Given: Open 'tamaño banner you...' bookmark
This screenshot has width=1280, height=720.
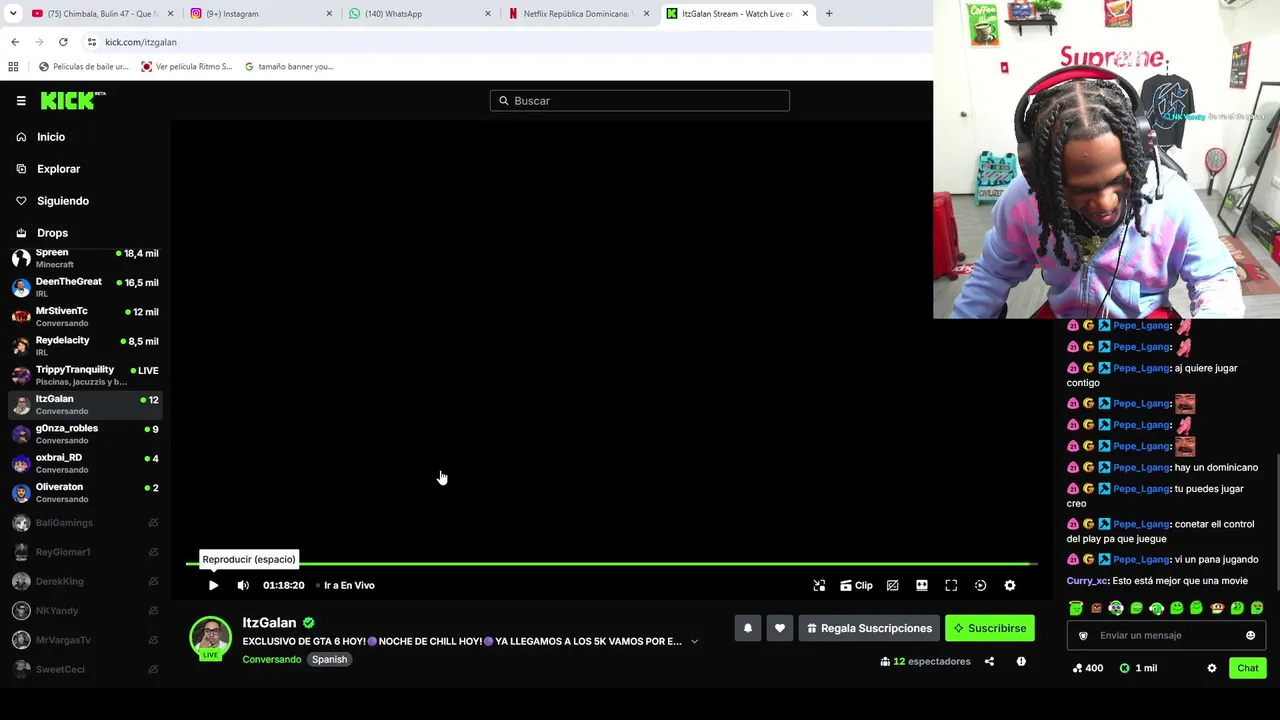Looking at the screenshot, I should pos(288,67).
